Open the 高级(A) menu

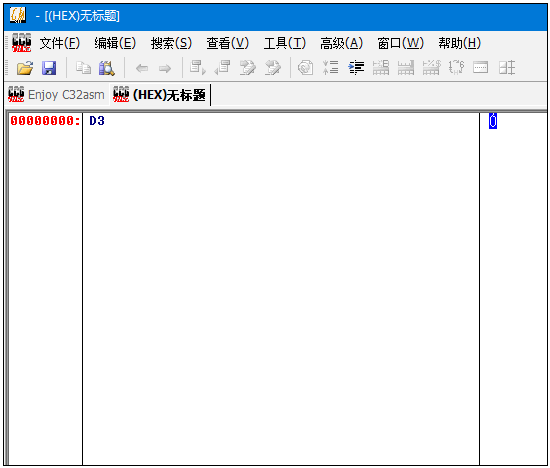point(341,43)
